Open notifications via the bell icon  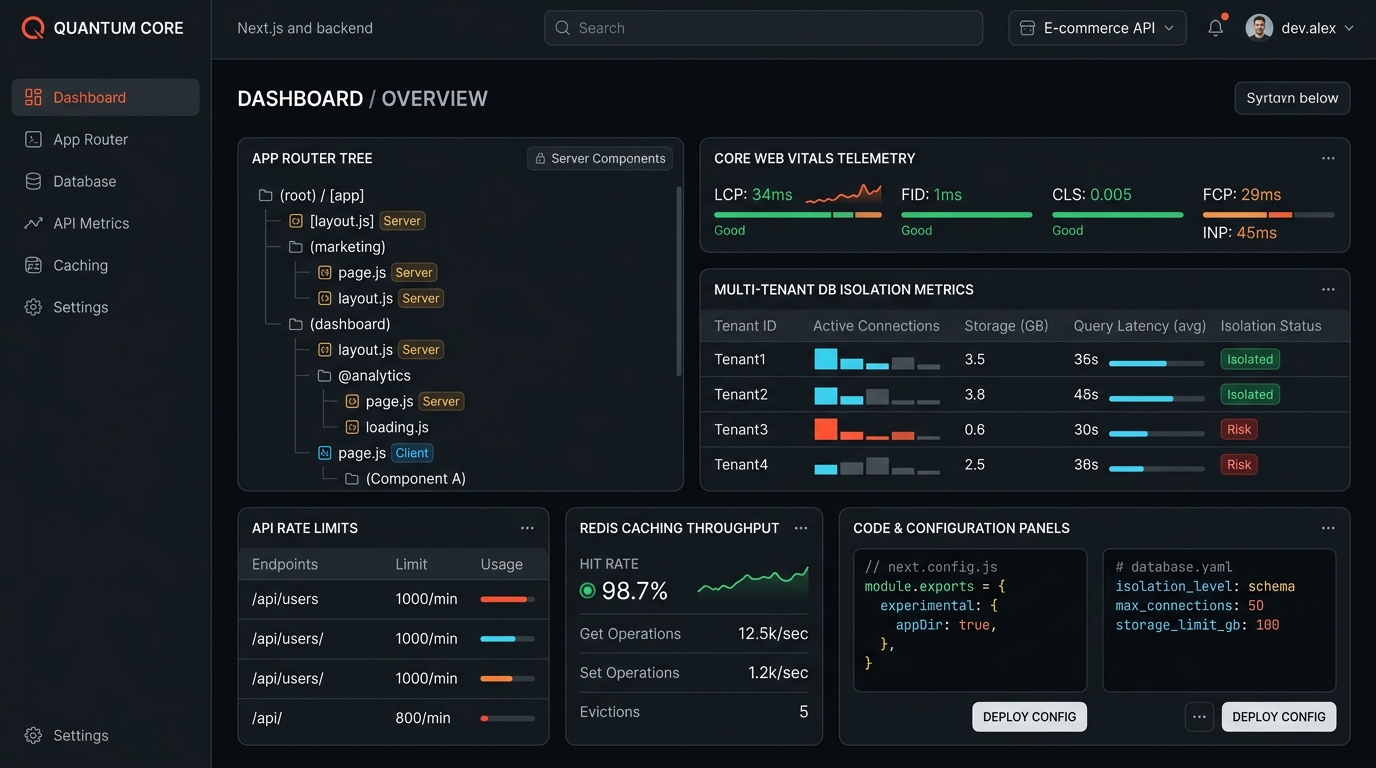pos(1216,27)
